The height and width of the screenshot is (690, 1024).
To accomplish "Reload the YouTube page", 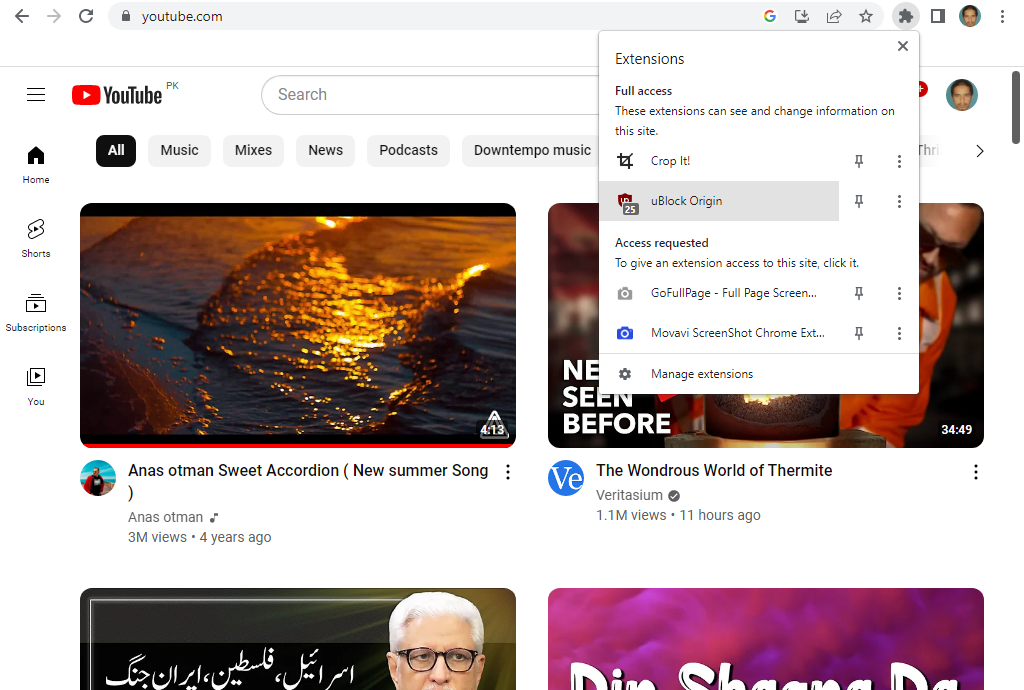I will pos(86,16).
